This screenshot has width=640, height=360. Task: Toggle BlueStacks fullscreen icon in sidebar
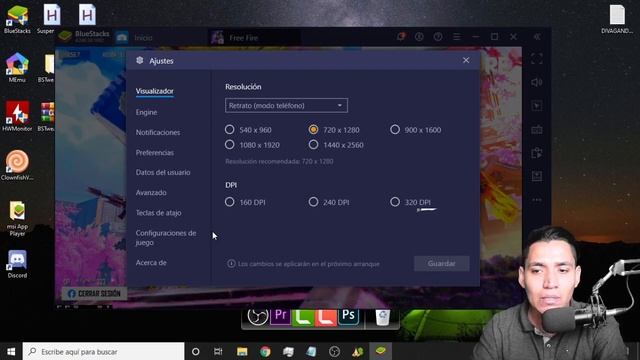(x=537, y=59)
